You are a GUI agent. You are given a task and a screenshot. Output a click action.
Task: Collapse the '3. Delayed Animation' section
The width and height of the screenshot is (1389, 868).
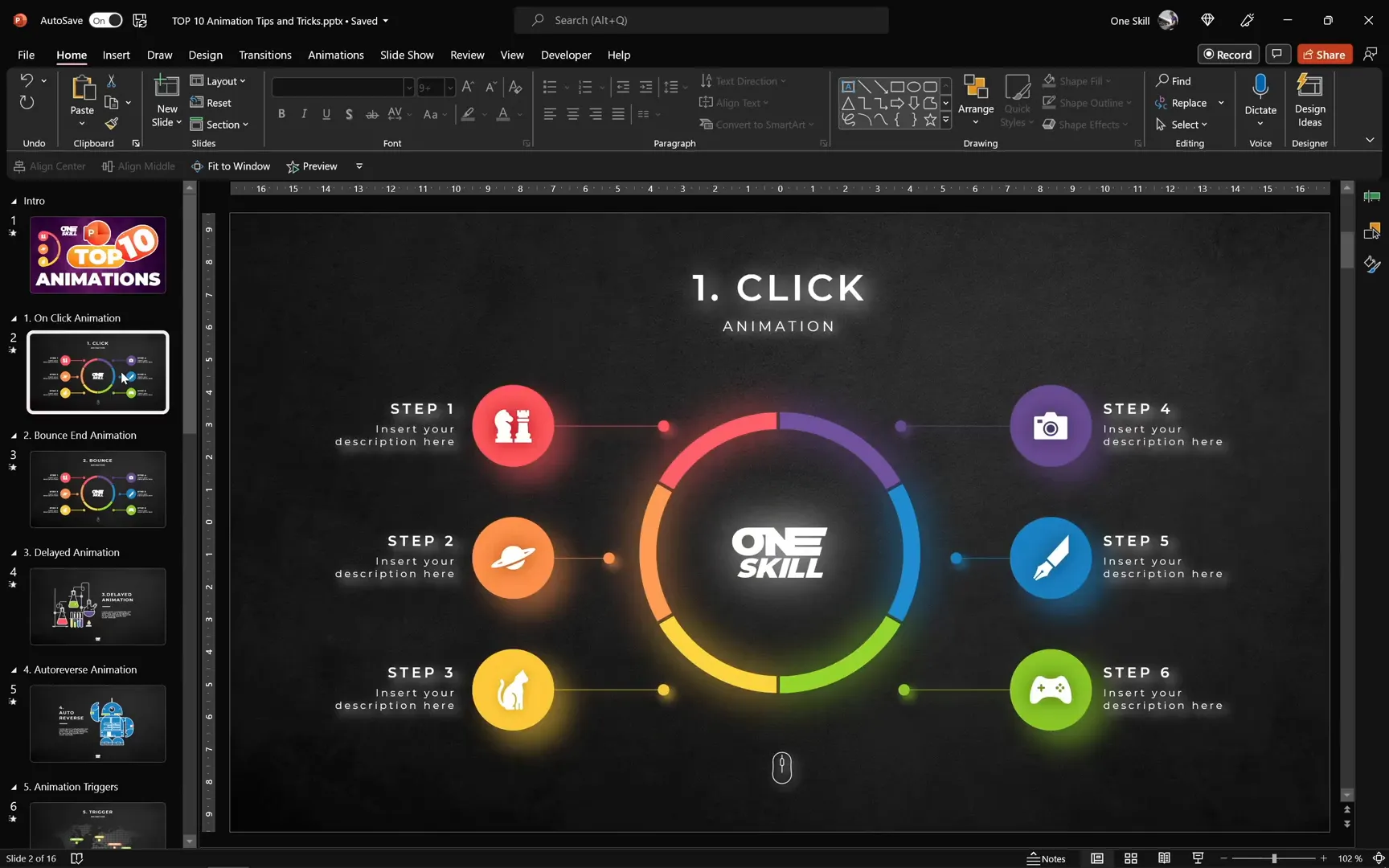click(14, 552)
